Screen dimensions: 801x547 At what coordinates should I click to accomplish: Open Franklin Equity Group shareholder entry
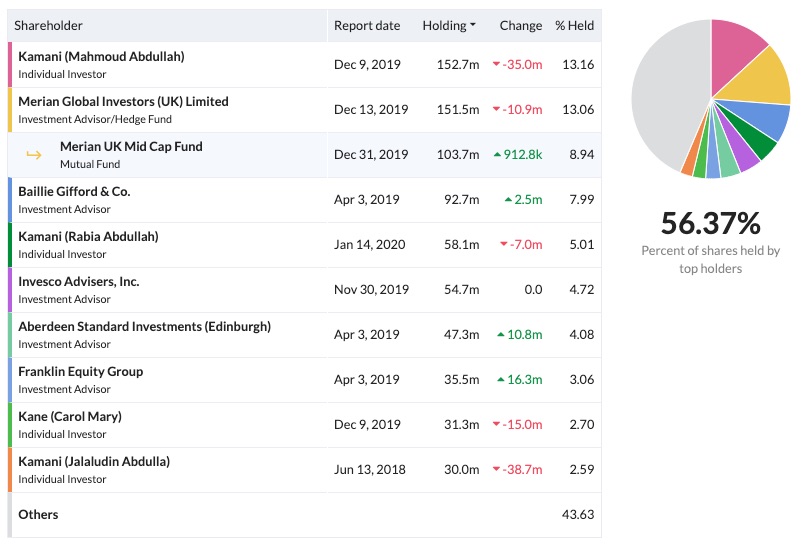[x=81, y=371]
